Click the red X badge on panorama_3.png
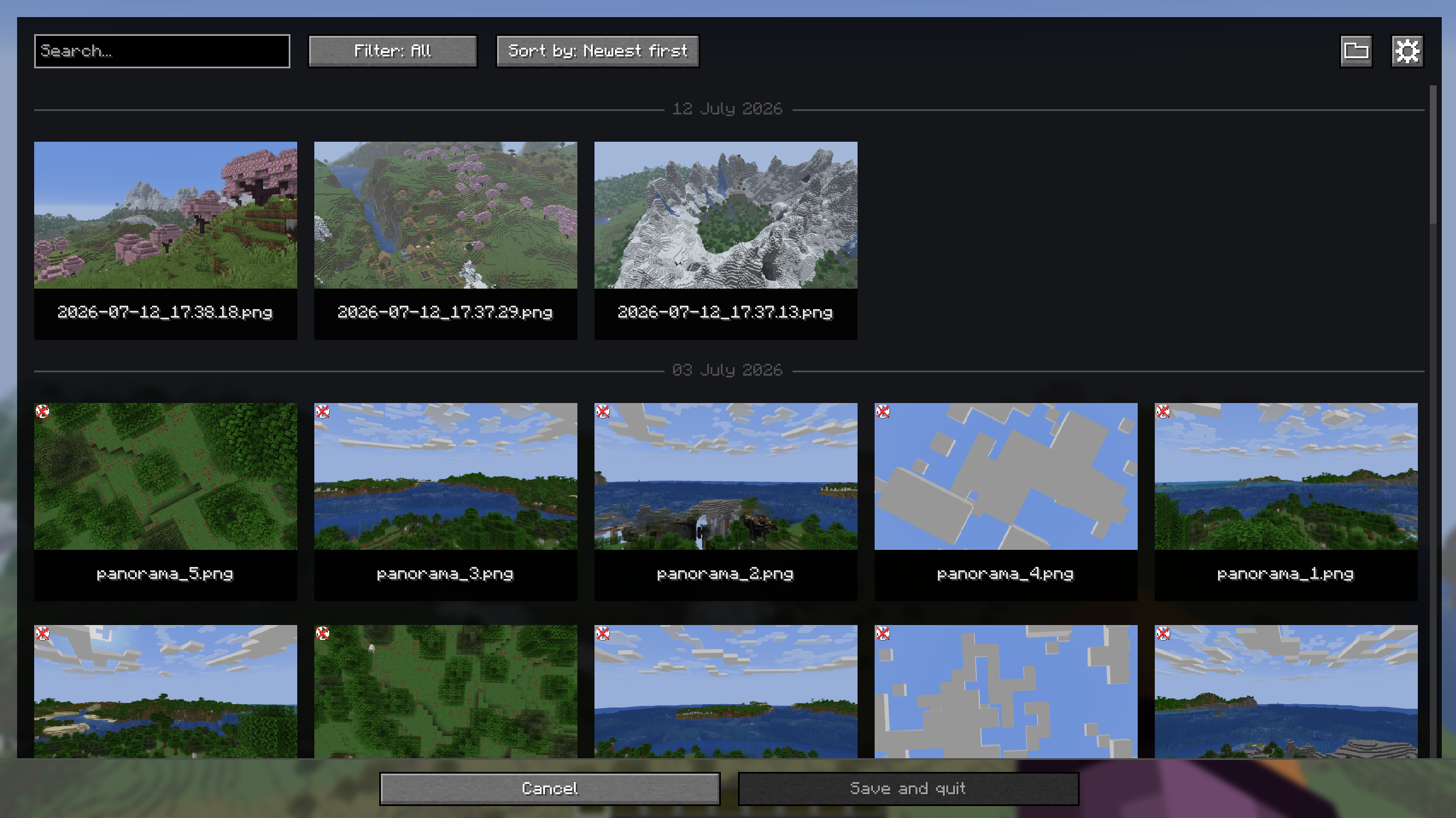The image size is (1456, 818). [322, 411]
